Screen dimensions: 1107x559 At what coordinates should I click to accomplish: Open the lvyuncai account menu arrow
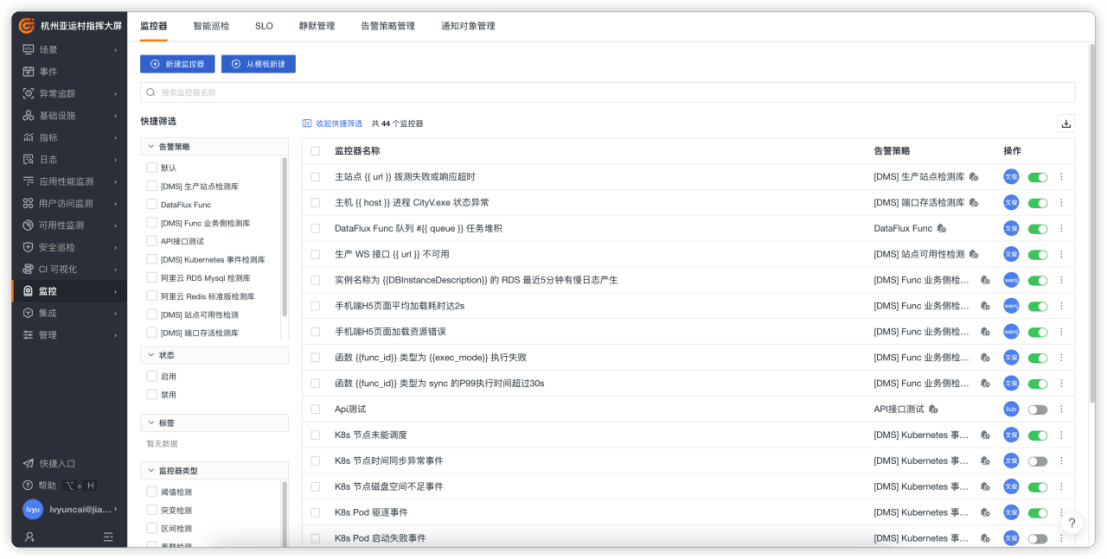[x=116, y=509]
